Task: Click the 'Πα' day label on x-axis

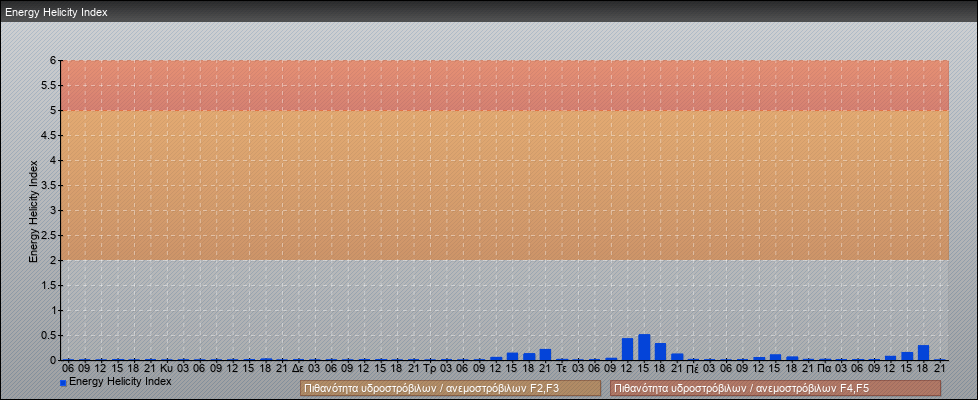Action: pyautogui.click(x=825, y=368)
